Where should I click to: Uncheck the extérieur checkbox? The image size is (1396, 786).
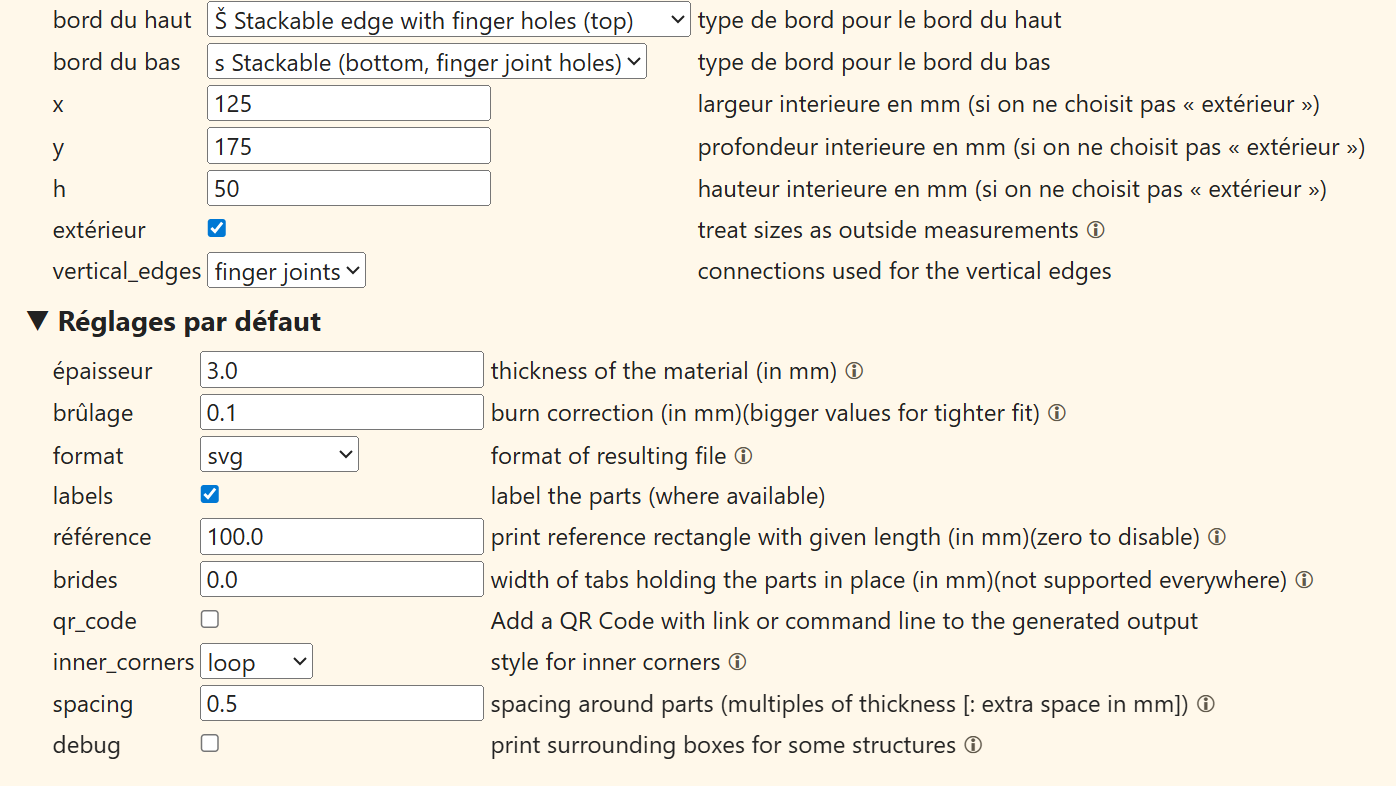217,229
